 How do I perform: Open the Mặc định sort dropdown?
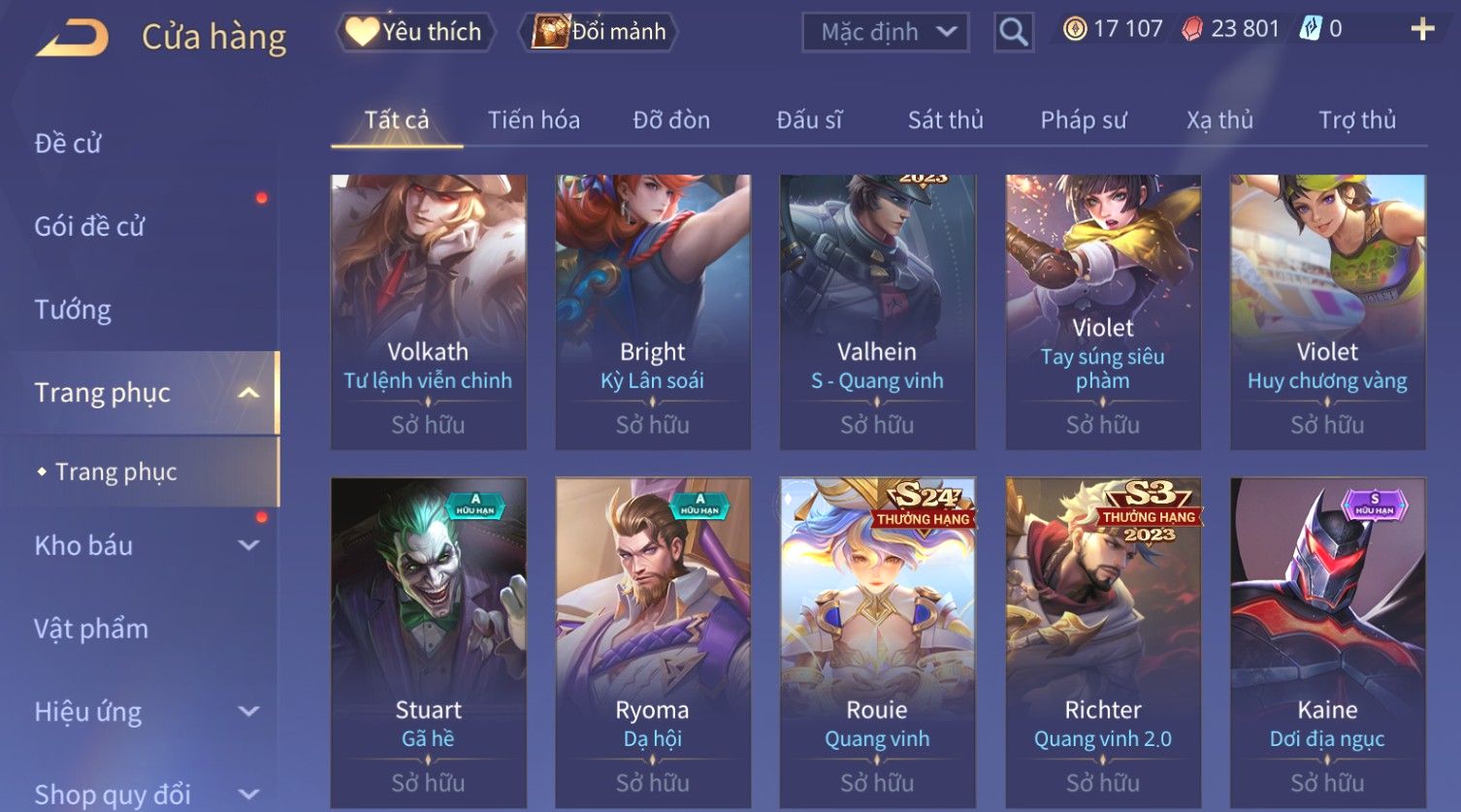click(886, 32)
